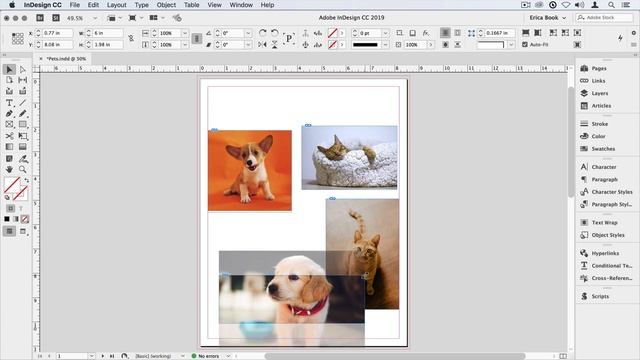Open the stroke type dropdown

pyautogui.click(x=385, y=44)
